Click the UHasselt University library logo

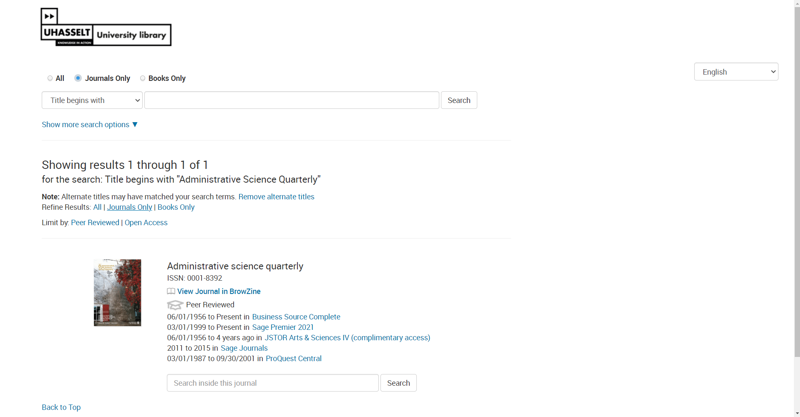point(105,27)
